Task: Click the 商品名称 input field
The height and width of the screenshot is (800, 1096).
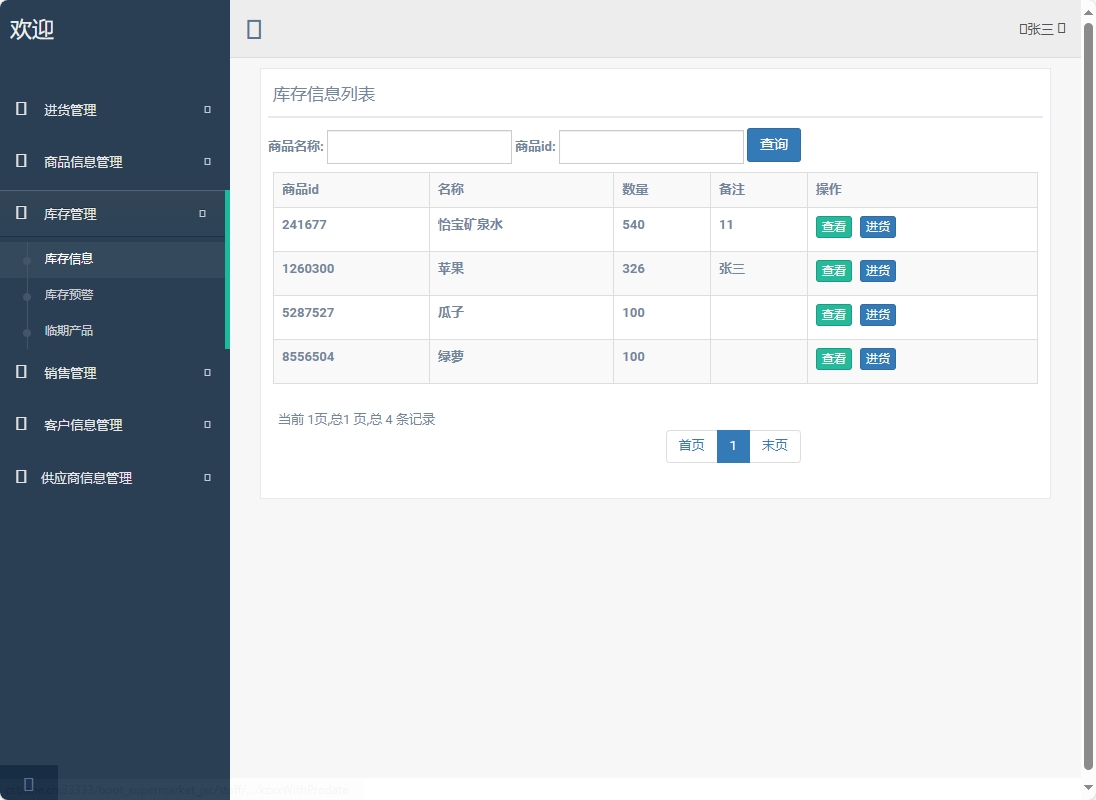Action: point(419,146)
